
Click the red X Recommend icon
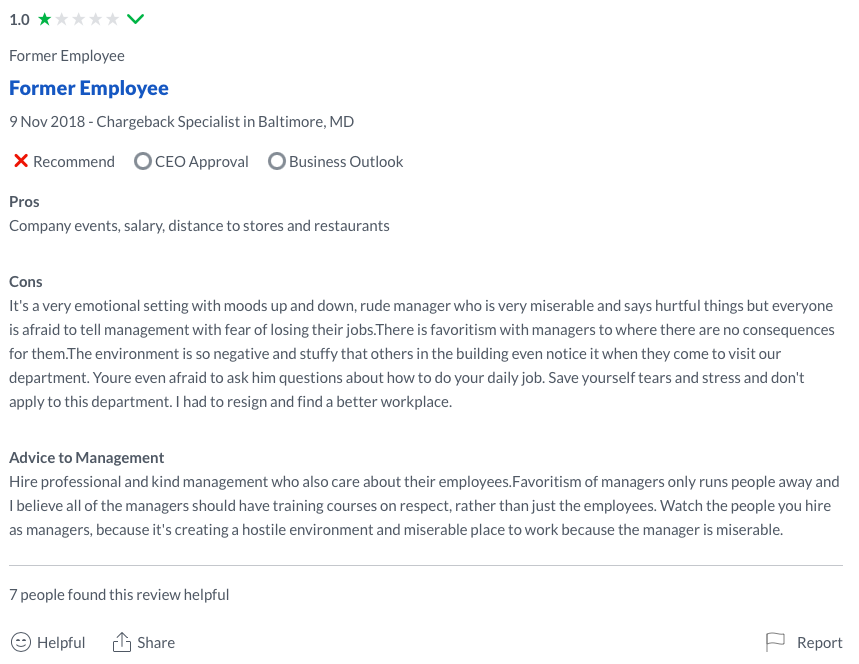[x=20, y=161]
